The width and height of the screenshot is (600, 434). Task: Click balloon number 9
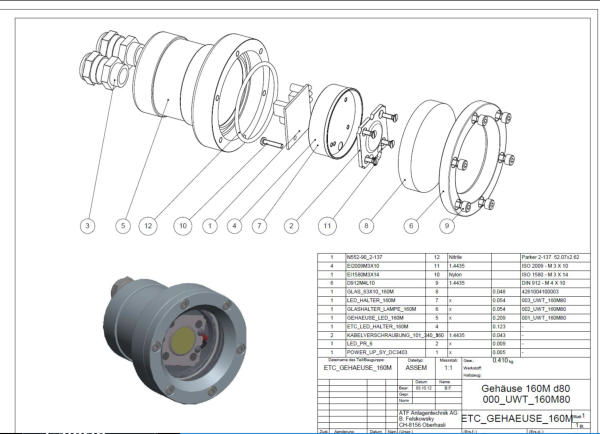447,226
